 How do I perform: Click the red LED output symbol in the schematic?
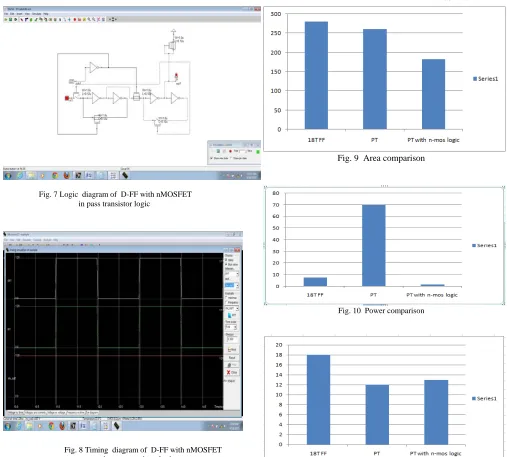176,76
